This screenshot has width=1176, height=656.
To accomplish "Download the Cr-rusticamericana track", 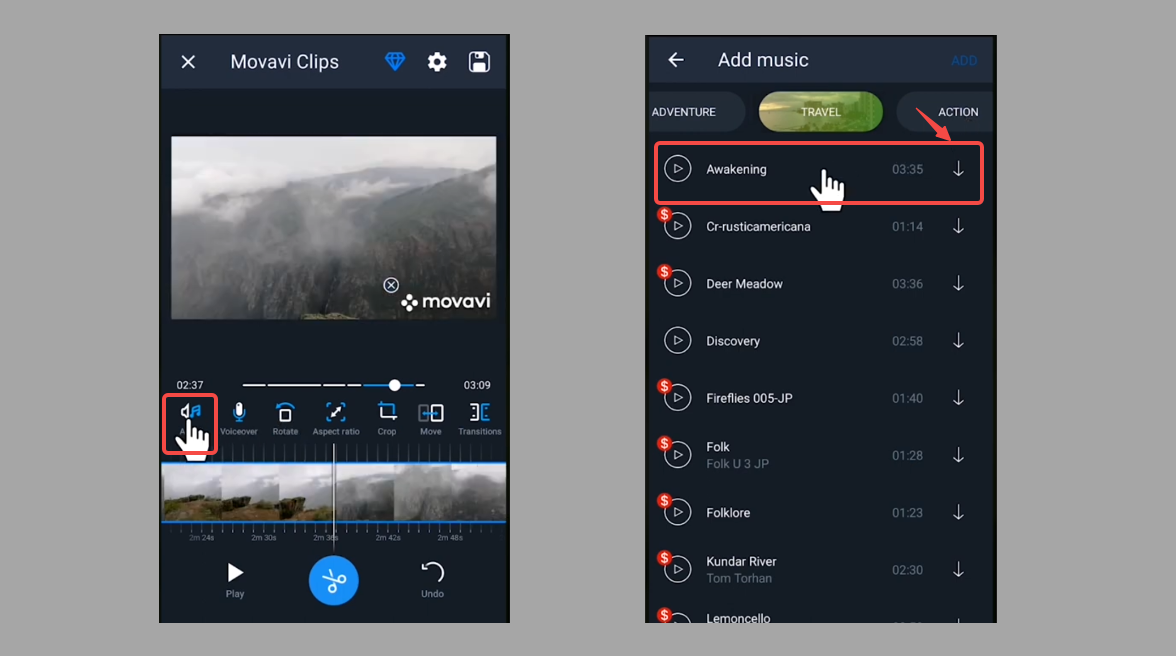I will tap(958, 226).
